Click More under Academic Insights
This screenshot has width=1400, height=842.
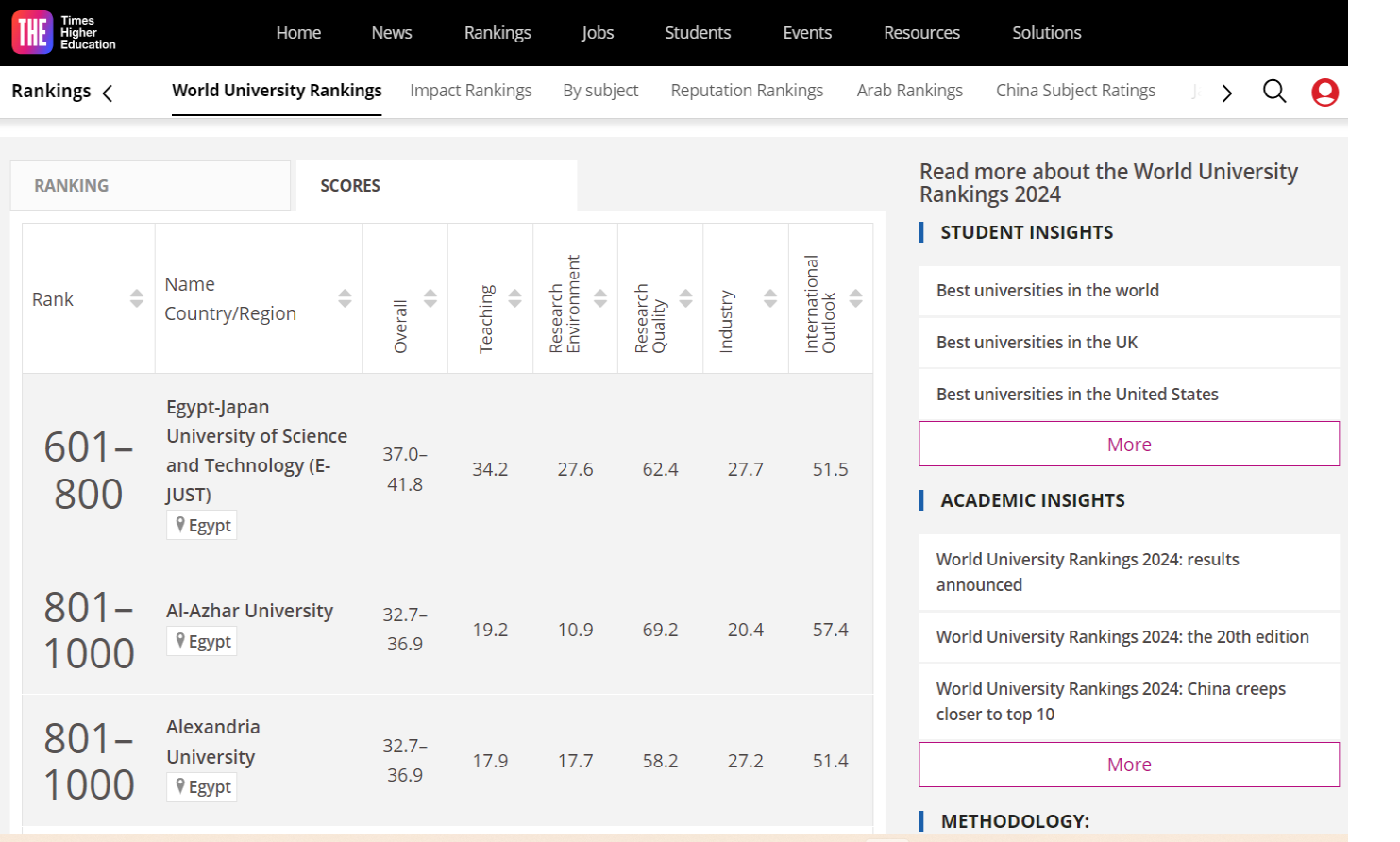coord(1129,765)
